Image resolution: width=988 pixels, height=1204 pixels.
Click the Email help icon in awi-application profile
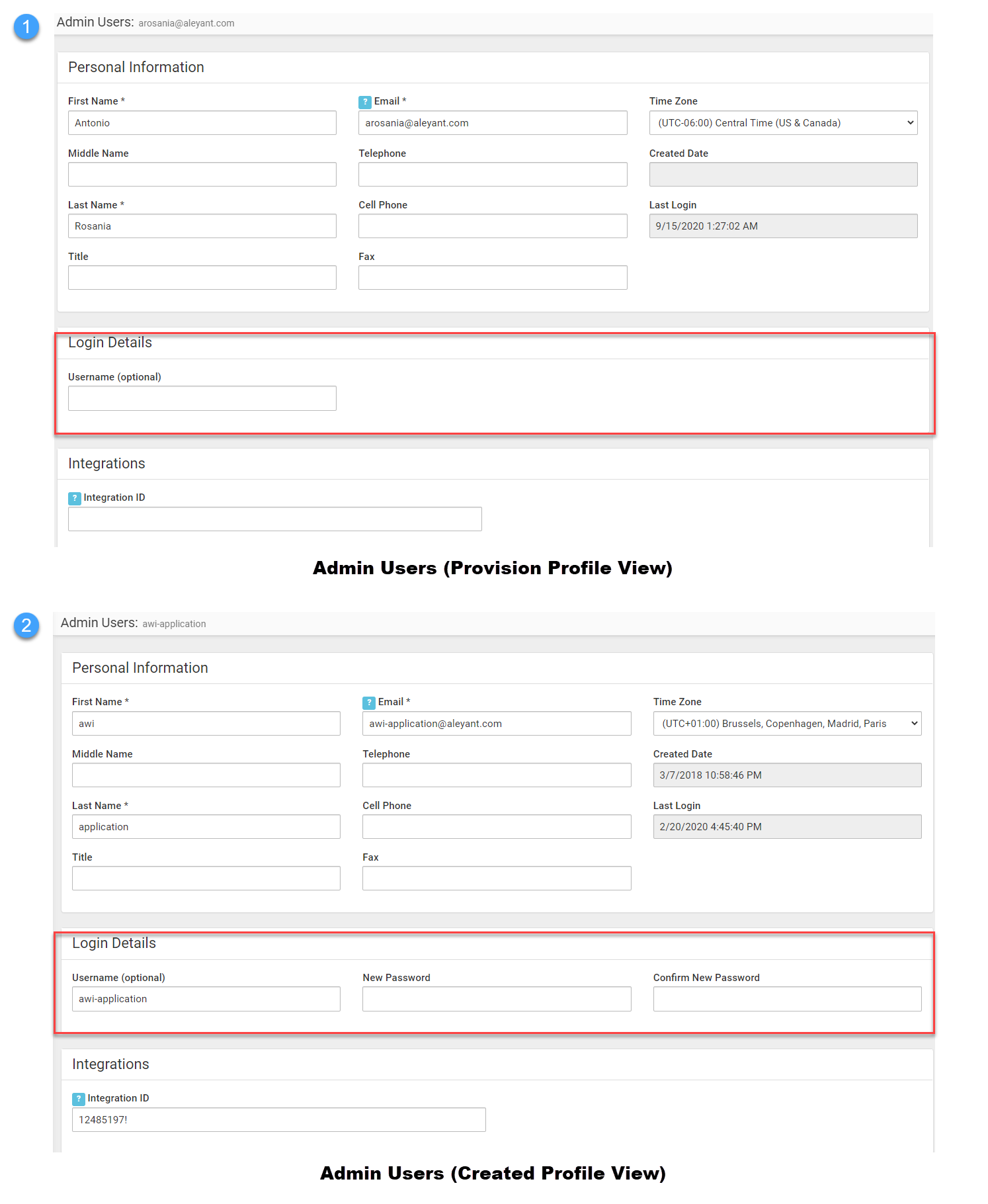(x=369, y=703)
